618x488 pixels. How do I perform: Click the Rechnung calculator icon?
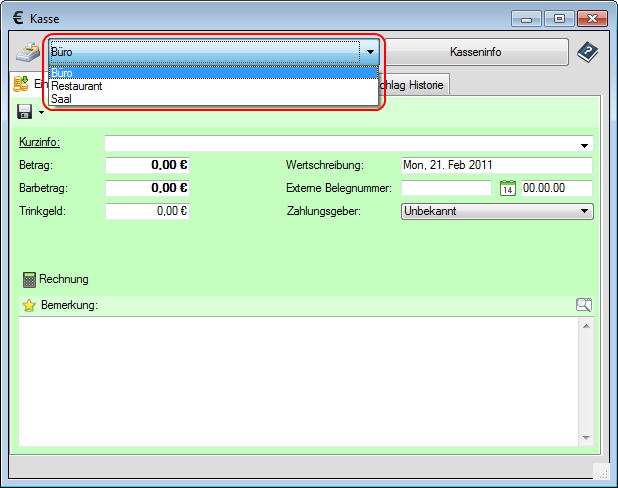pos(29,280)
